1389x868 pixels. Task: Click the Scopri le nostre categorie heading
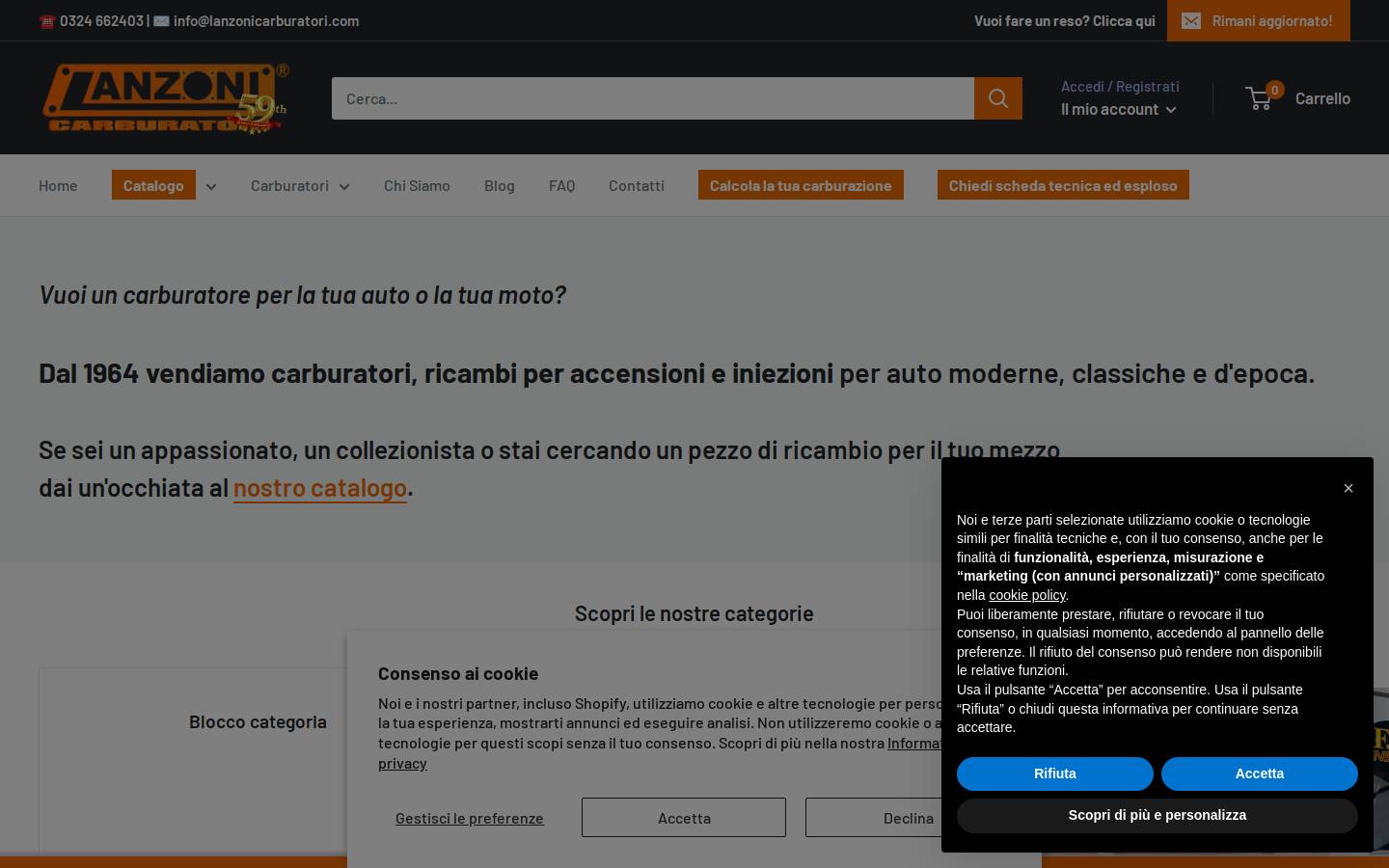694,613
